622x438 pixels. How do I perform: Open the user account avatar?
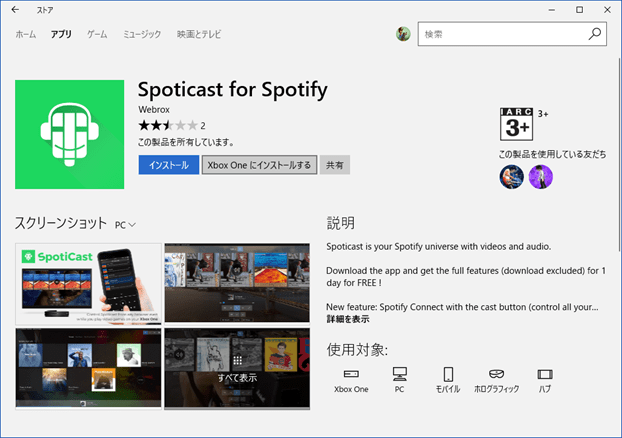[x=403, y=34]
